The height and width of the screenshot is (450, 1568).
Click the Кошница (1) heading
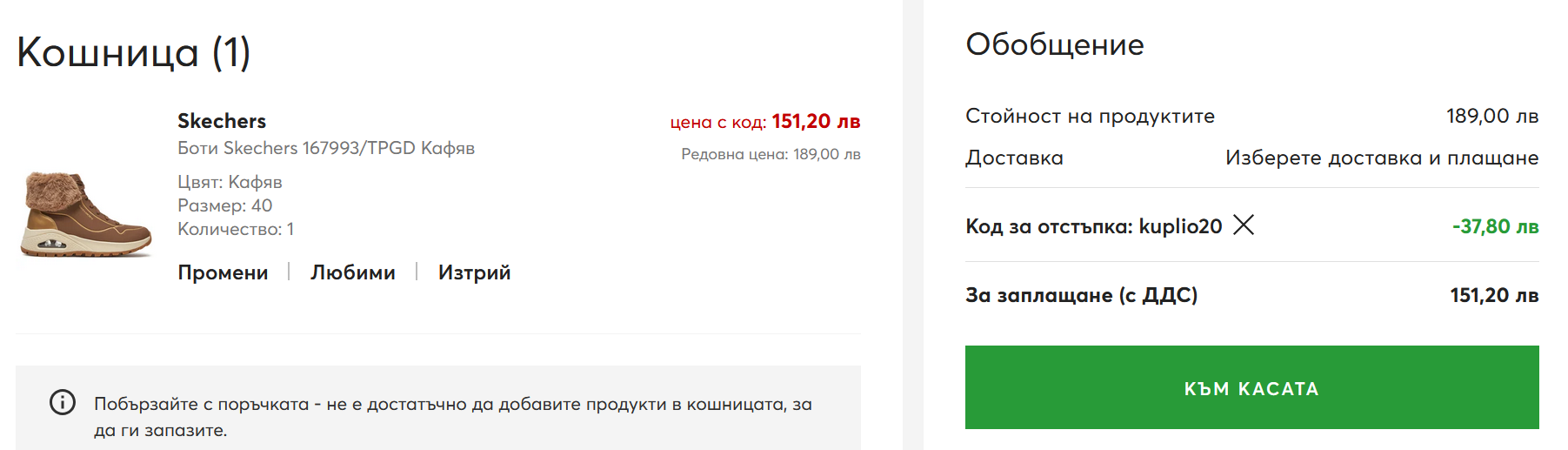(134, 52)
